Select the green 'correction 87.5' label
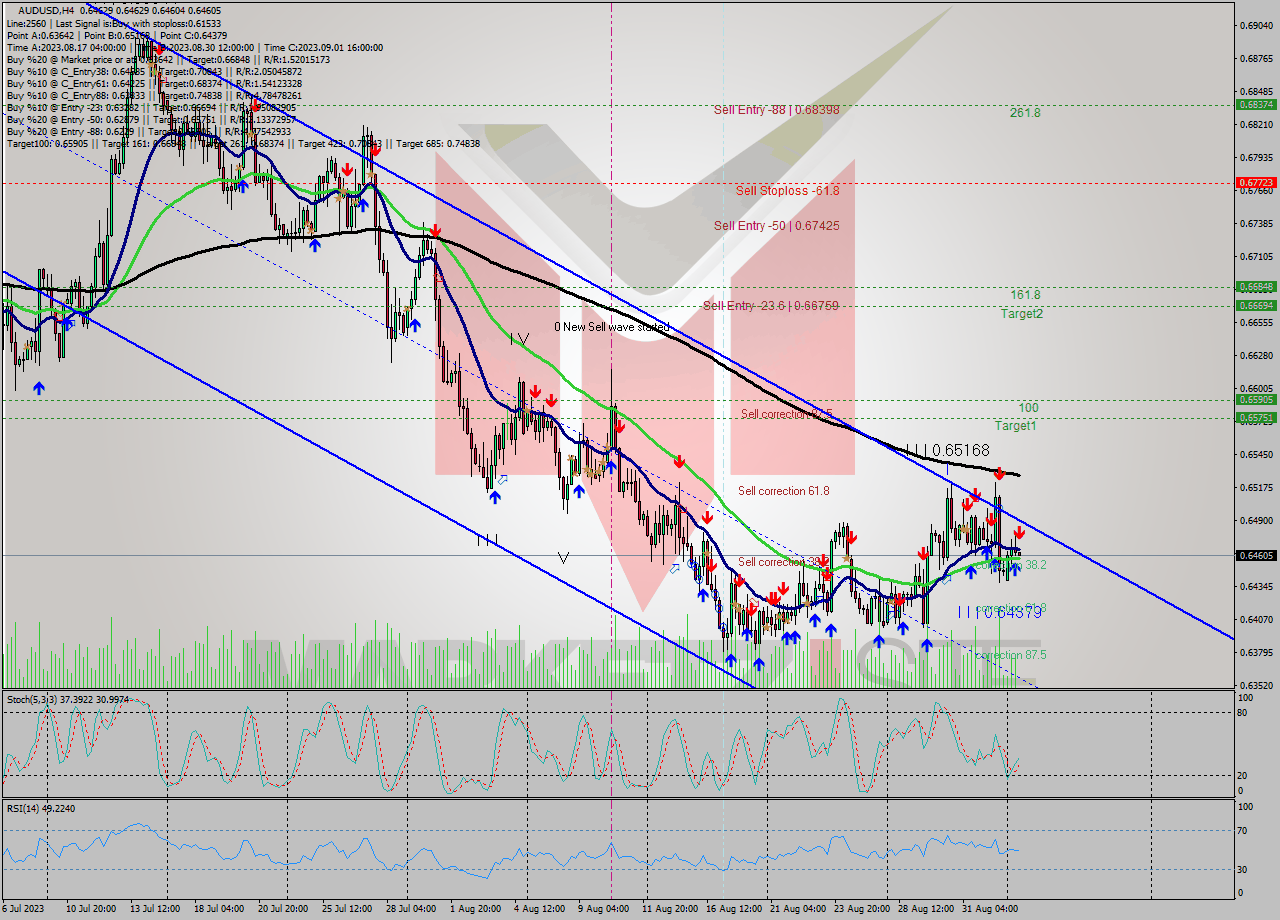This screenshot has height=920, width=1280. click(1010, 655)
